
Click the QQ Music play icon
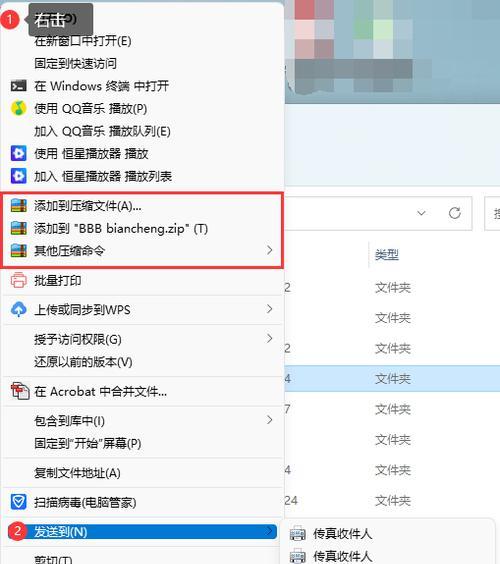tap(18, 108)
